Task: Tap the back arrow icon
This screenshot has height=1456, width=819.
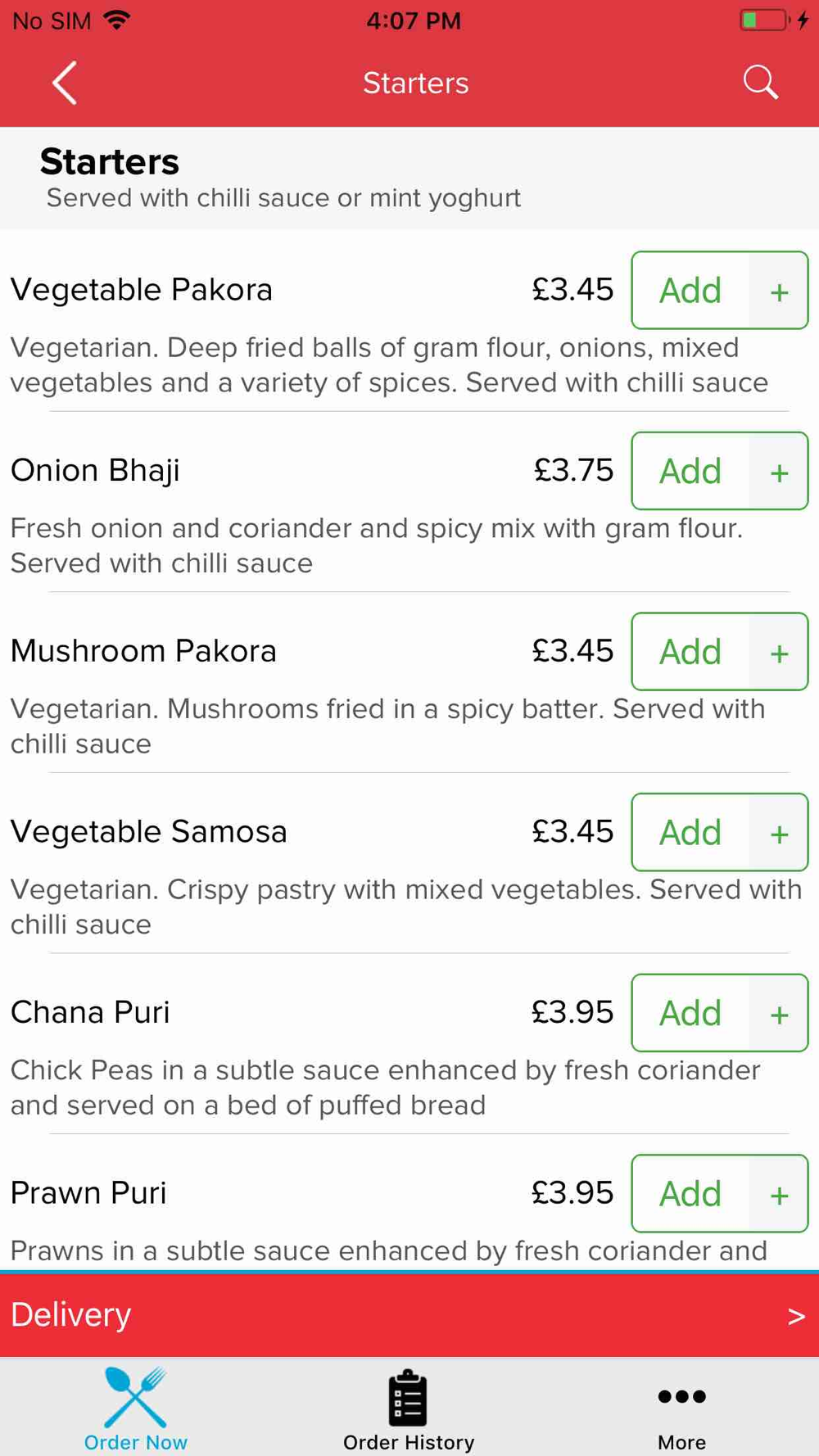Action: point(65,83)
